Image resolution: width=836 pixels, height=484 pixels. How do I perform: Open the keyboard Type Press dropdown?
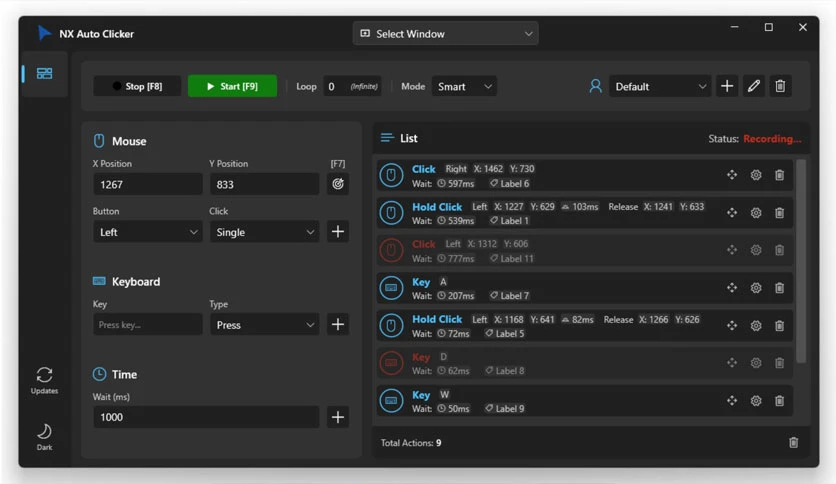coord(264,325)
